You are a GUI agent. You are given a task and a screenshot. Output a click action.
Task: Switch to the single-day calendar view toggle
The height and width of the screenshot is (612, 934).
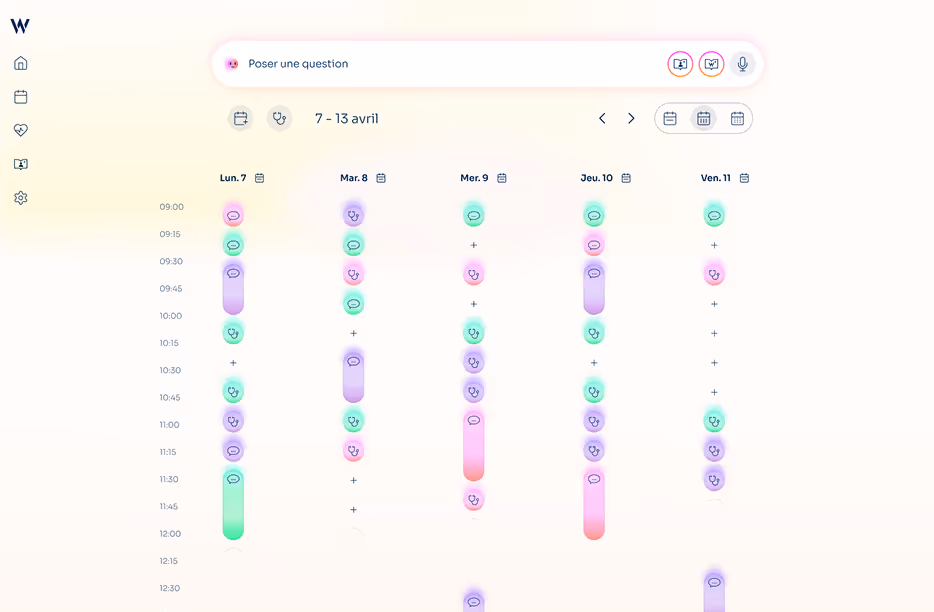tap(670, 118)
